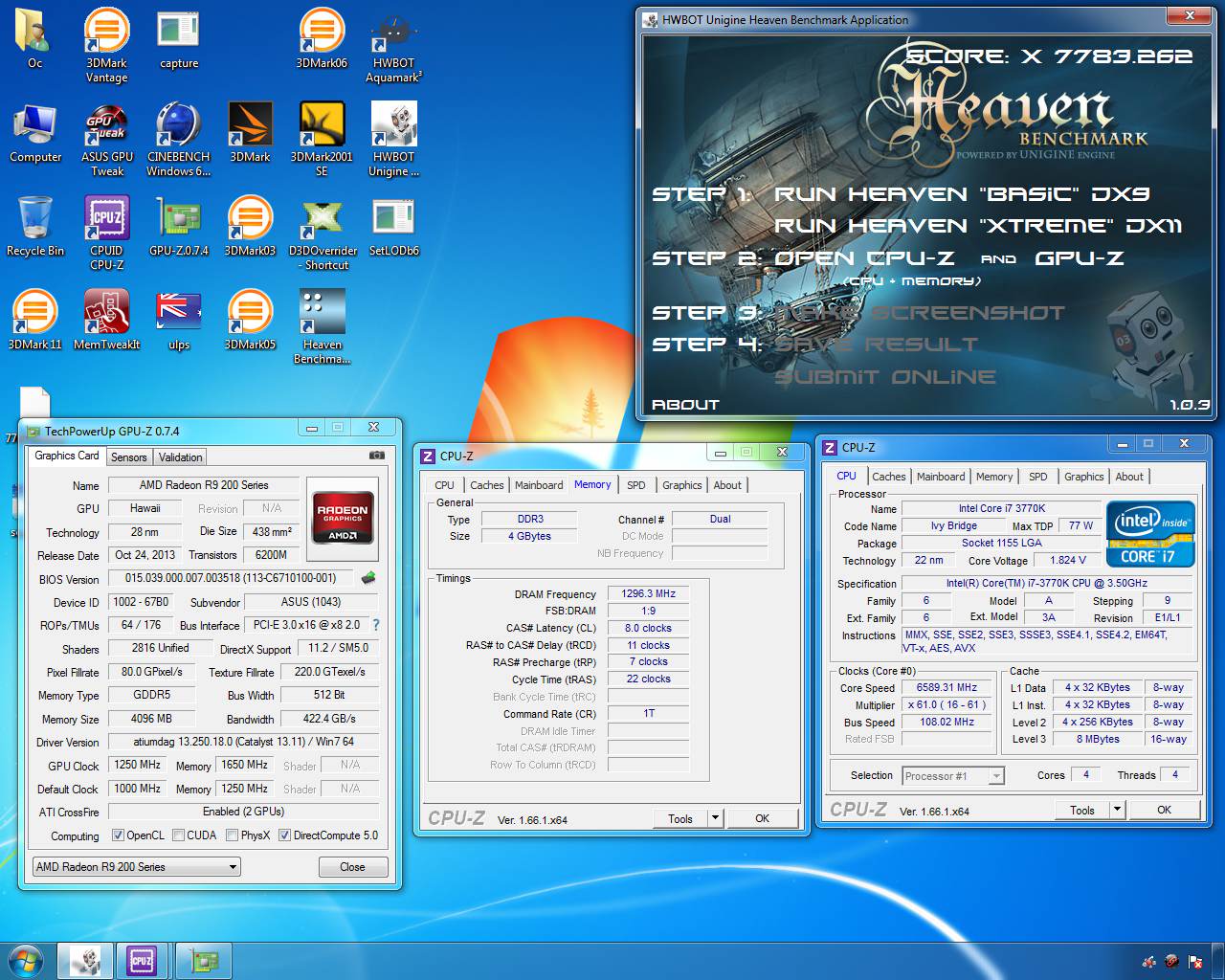1225x980 pixels.
Task: Click OK in memory CPU-Z window
Action: (x=762, y=818)
